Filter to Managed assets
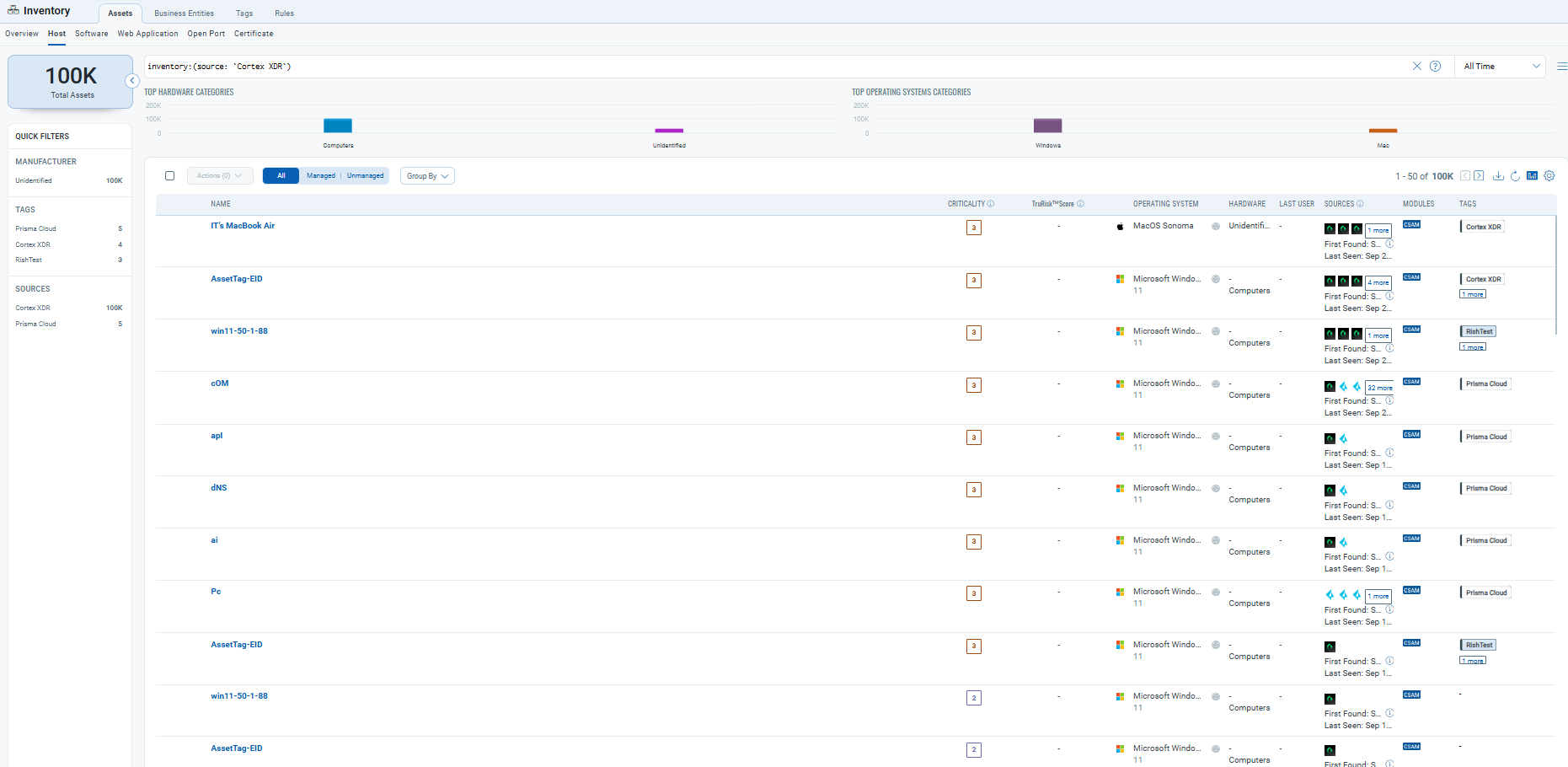This screenshot has width=1568, height=767. click(320, 176)
